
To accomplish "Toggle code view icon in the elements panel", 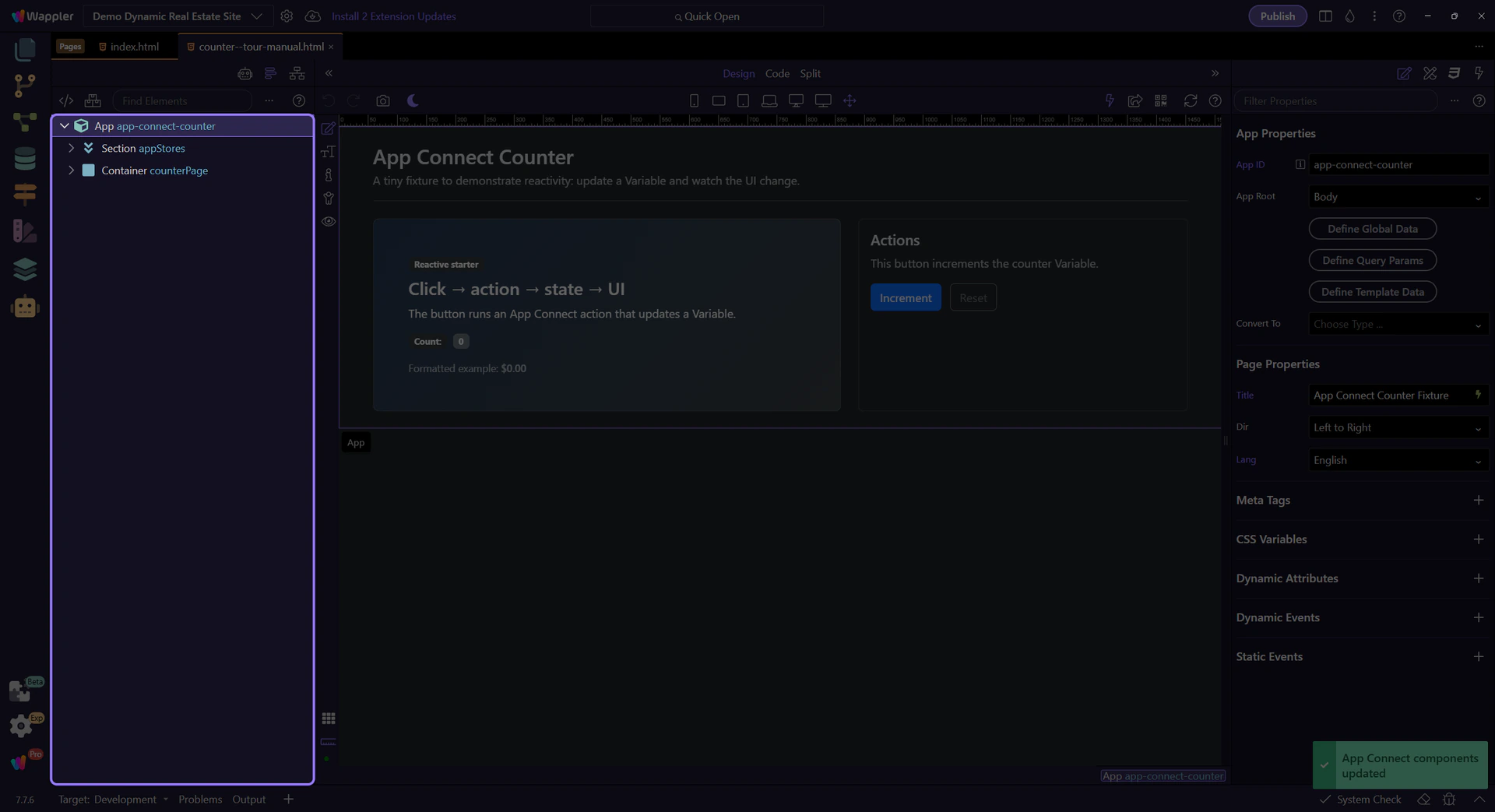I will pos(66,101).
